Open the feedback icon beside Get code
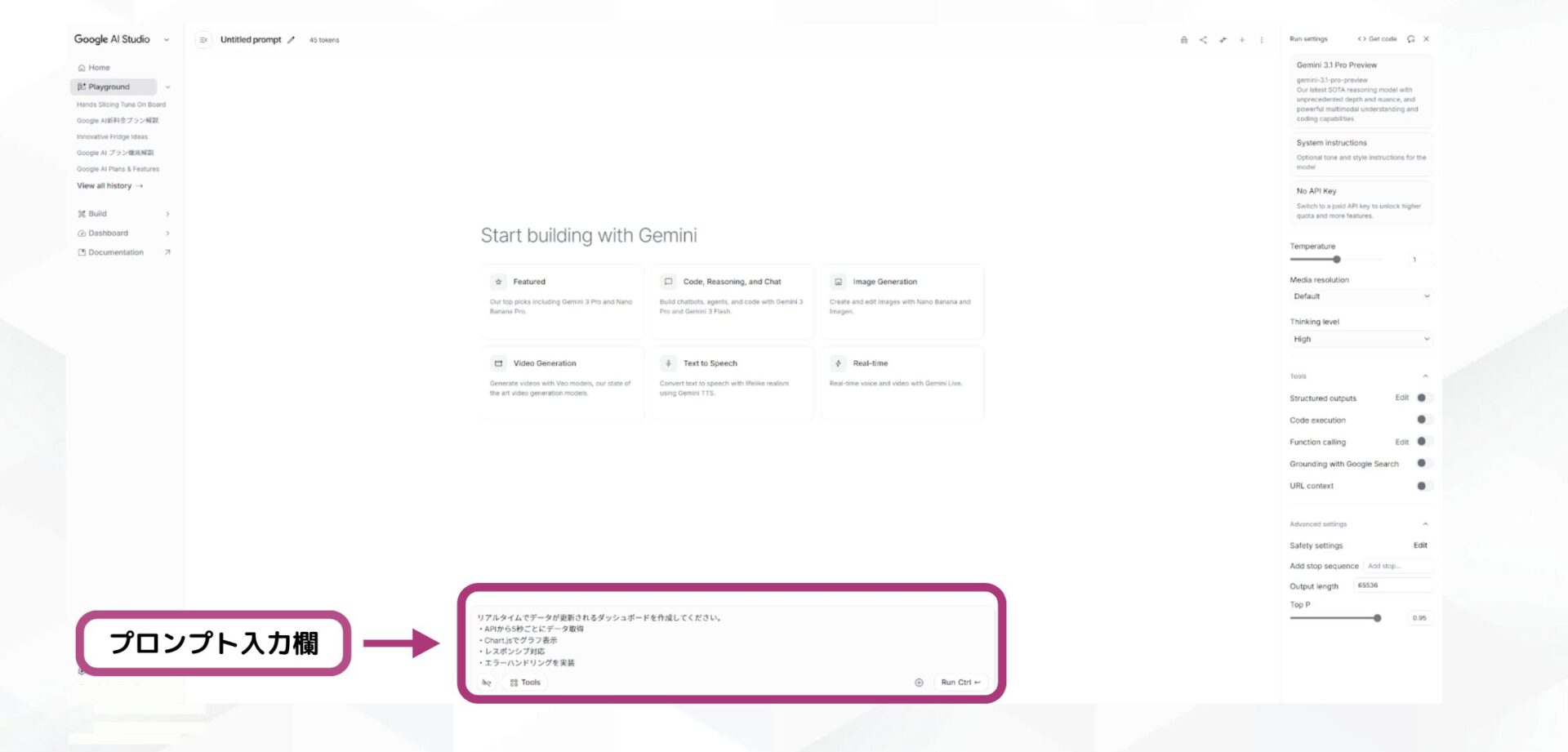1568x752 pixels. pos(1411,38)
